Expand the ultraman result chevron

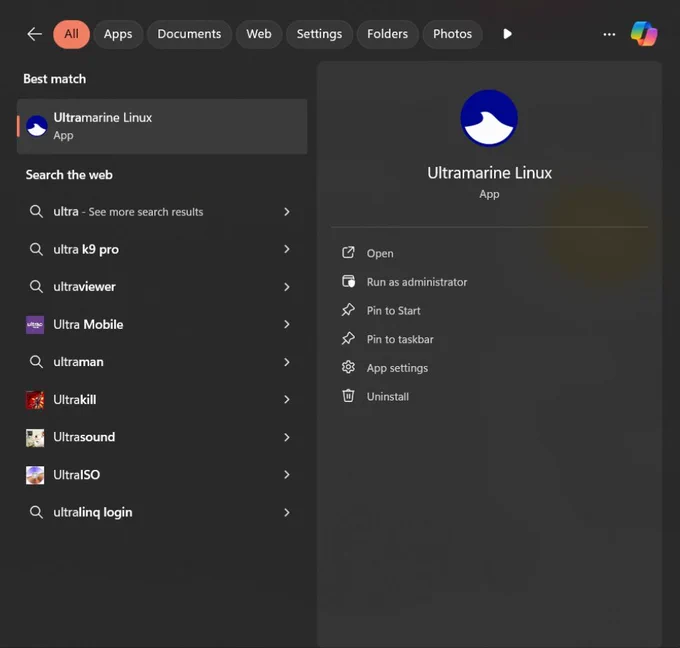click(x=287, y=362)
